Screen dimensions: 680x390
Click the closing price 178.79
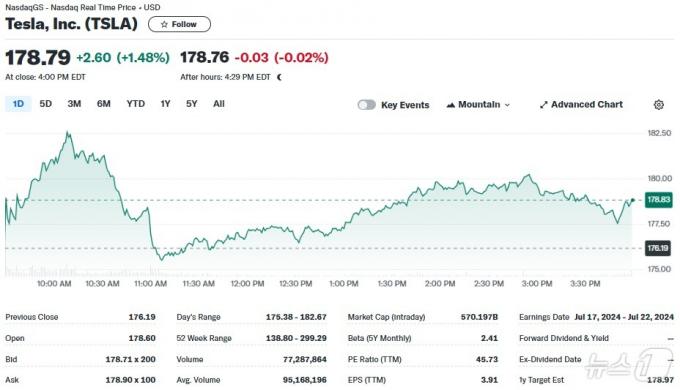coord(38,58)
